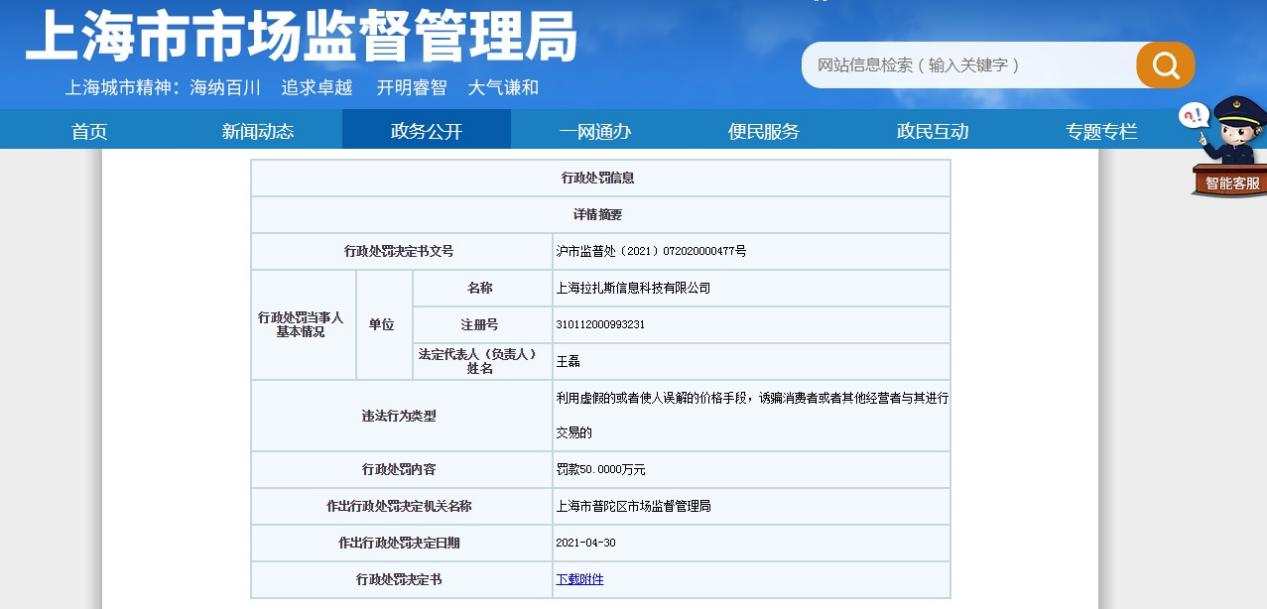Image resolution: width=1267 pixels, height=609 pixels.
Task: Click the decision date 2021-04-30
Action: tap(584, 543)
